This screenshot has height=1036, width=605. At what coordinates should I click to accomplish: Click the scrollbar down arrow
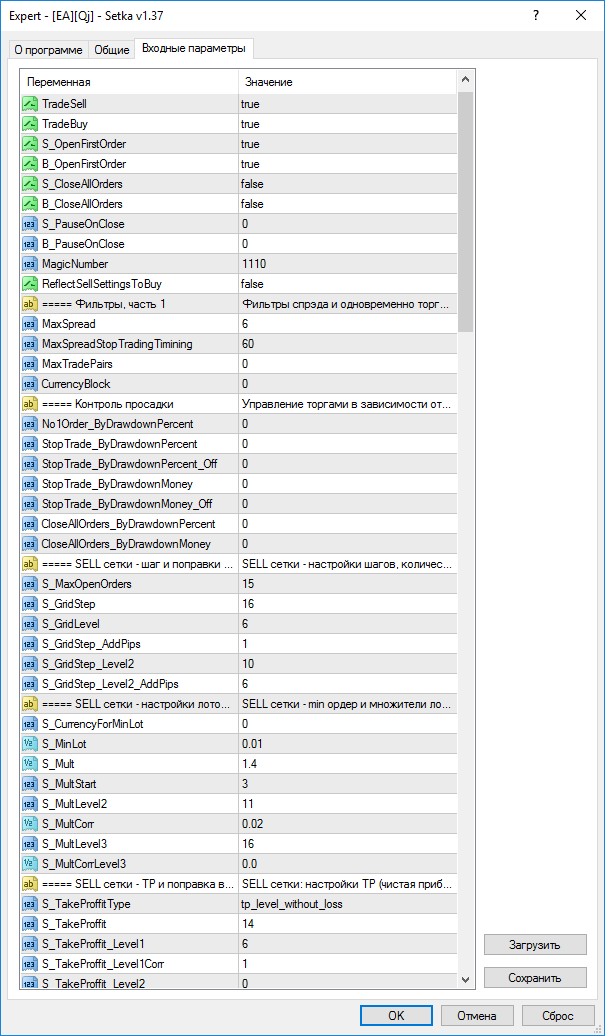465,979
